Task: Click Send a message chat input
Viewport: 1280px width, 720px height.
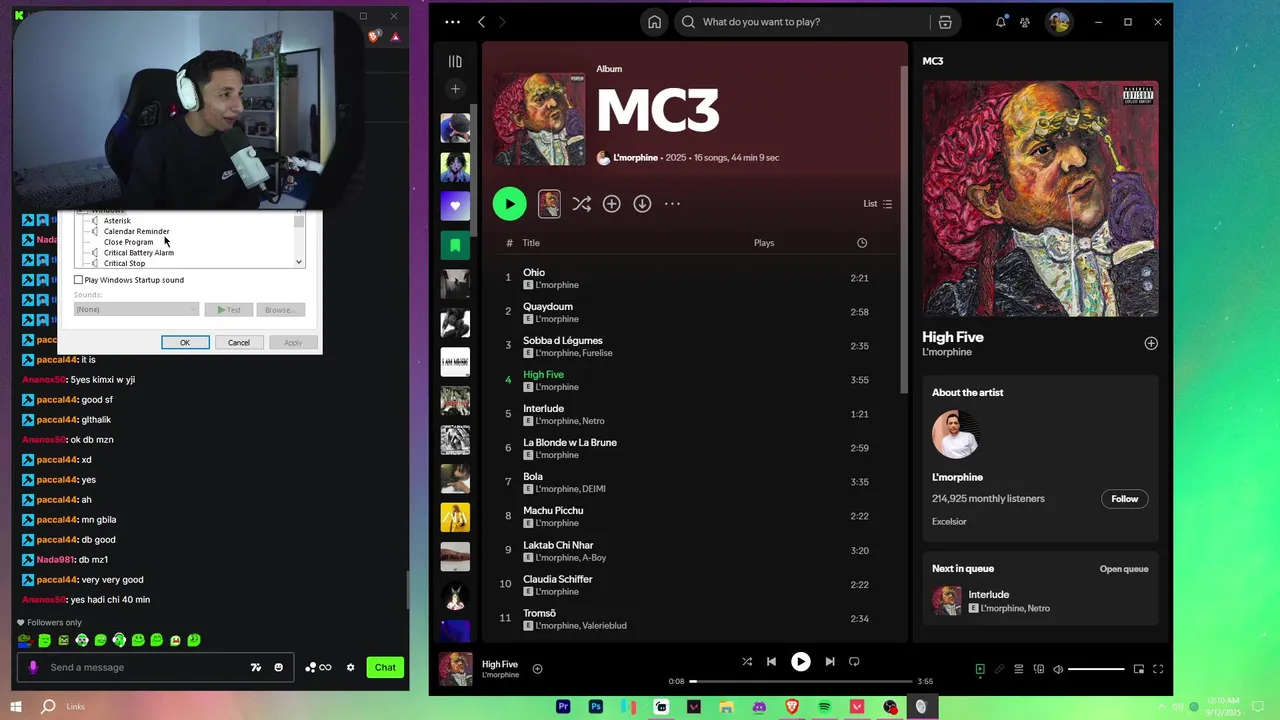Action: (x=145, y=667)
